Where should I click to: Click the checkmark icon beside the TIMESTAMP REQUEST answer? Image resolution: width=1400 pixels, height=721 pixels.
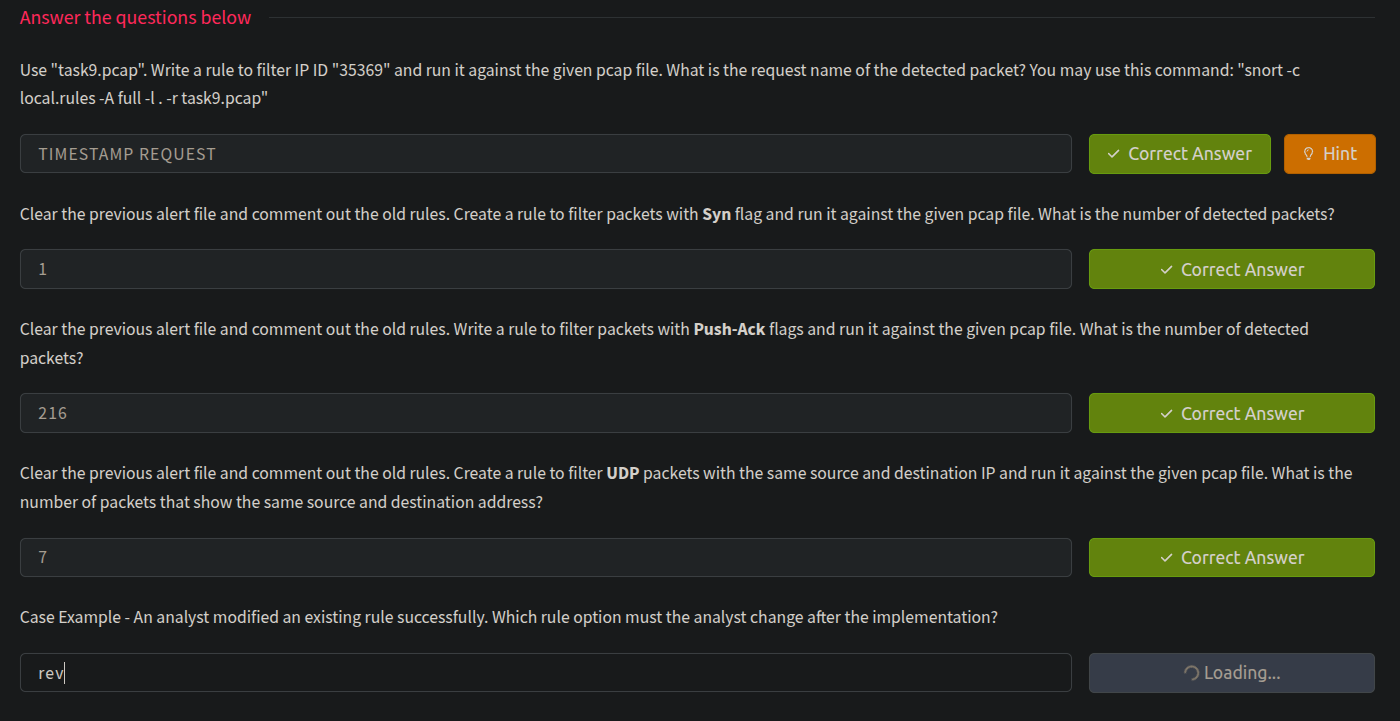(1114, 154)
